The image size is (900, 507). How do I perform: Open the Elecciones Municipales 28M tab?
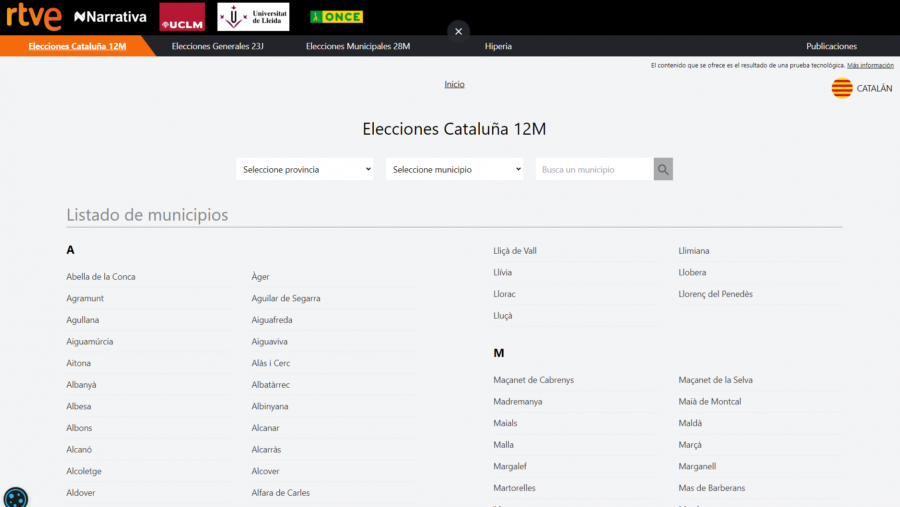[x=358, y=46]
